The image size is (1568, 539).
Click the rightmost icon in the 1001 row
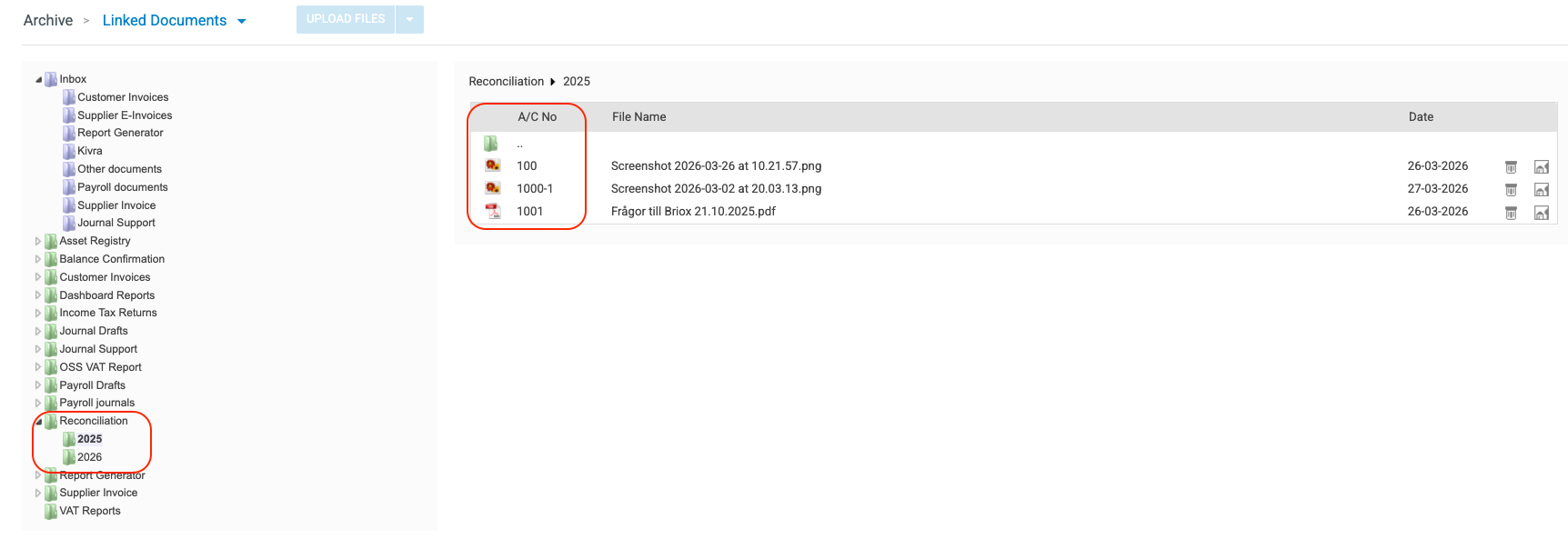coord(1541,212)
